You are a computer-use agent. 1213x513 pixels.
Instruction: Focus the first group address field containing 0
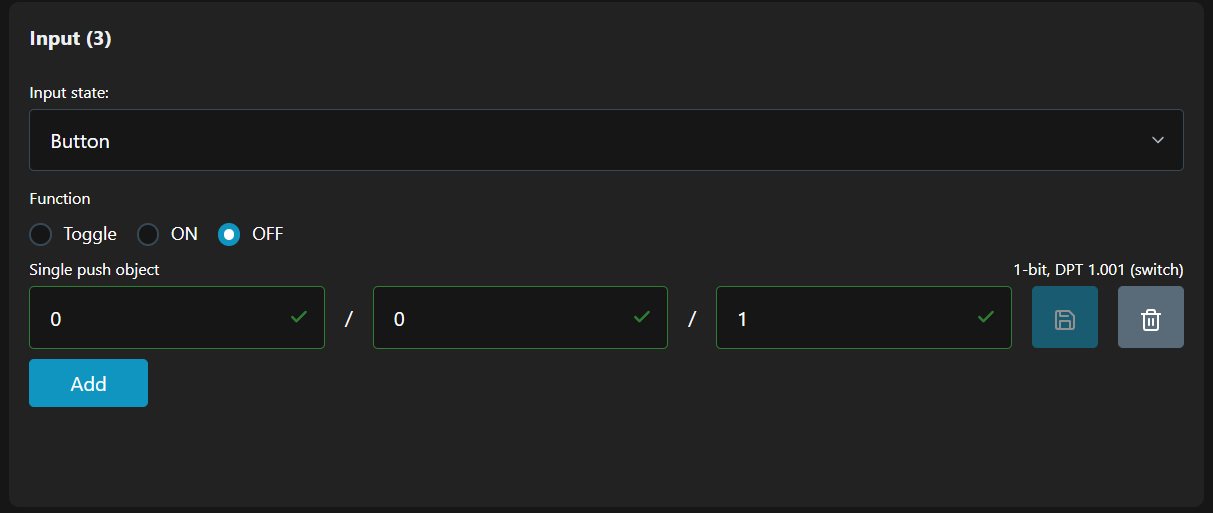[160, 318]
